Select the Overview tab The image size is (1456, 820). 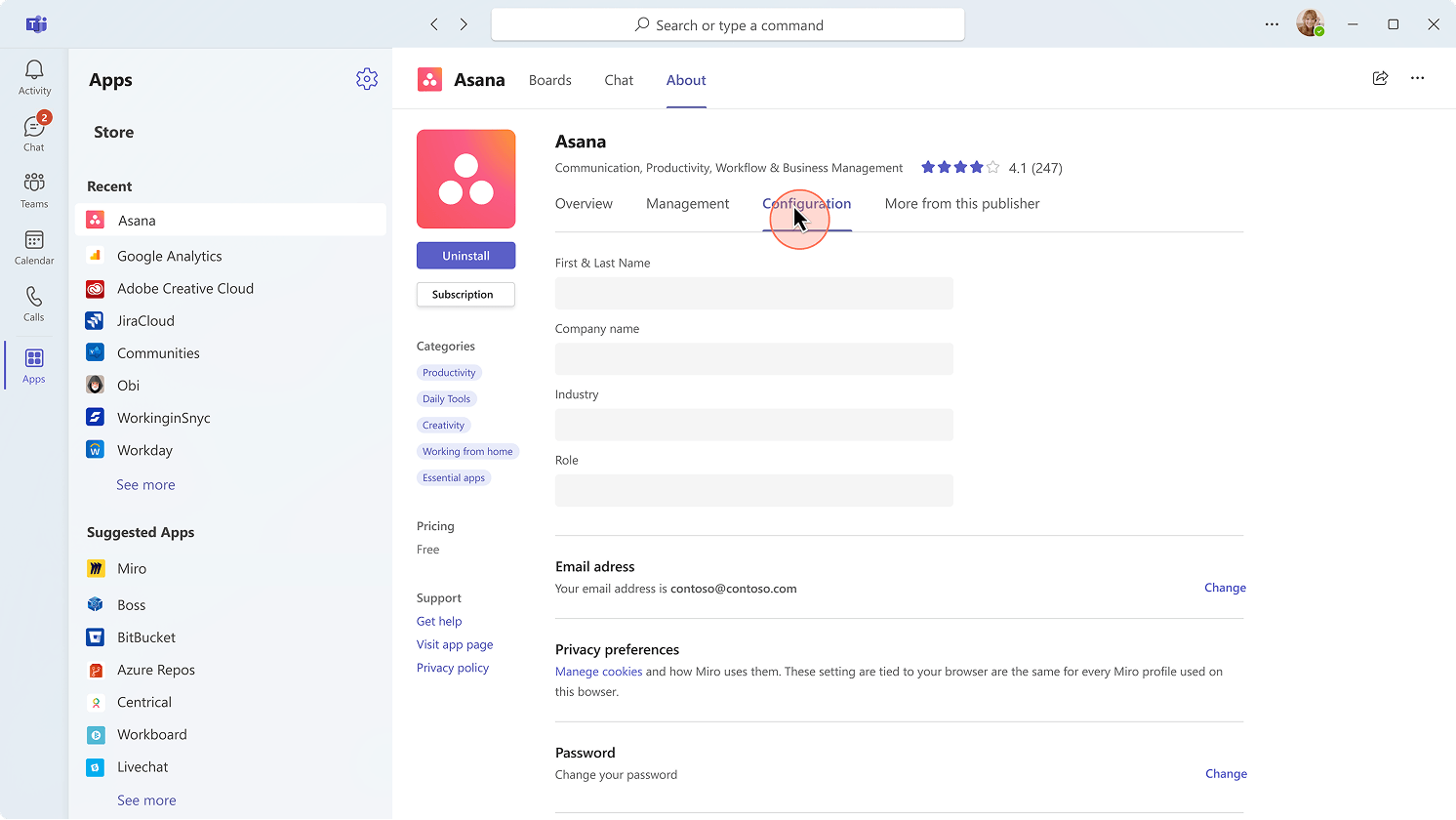click(584, 204)
